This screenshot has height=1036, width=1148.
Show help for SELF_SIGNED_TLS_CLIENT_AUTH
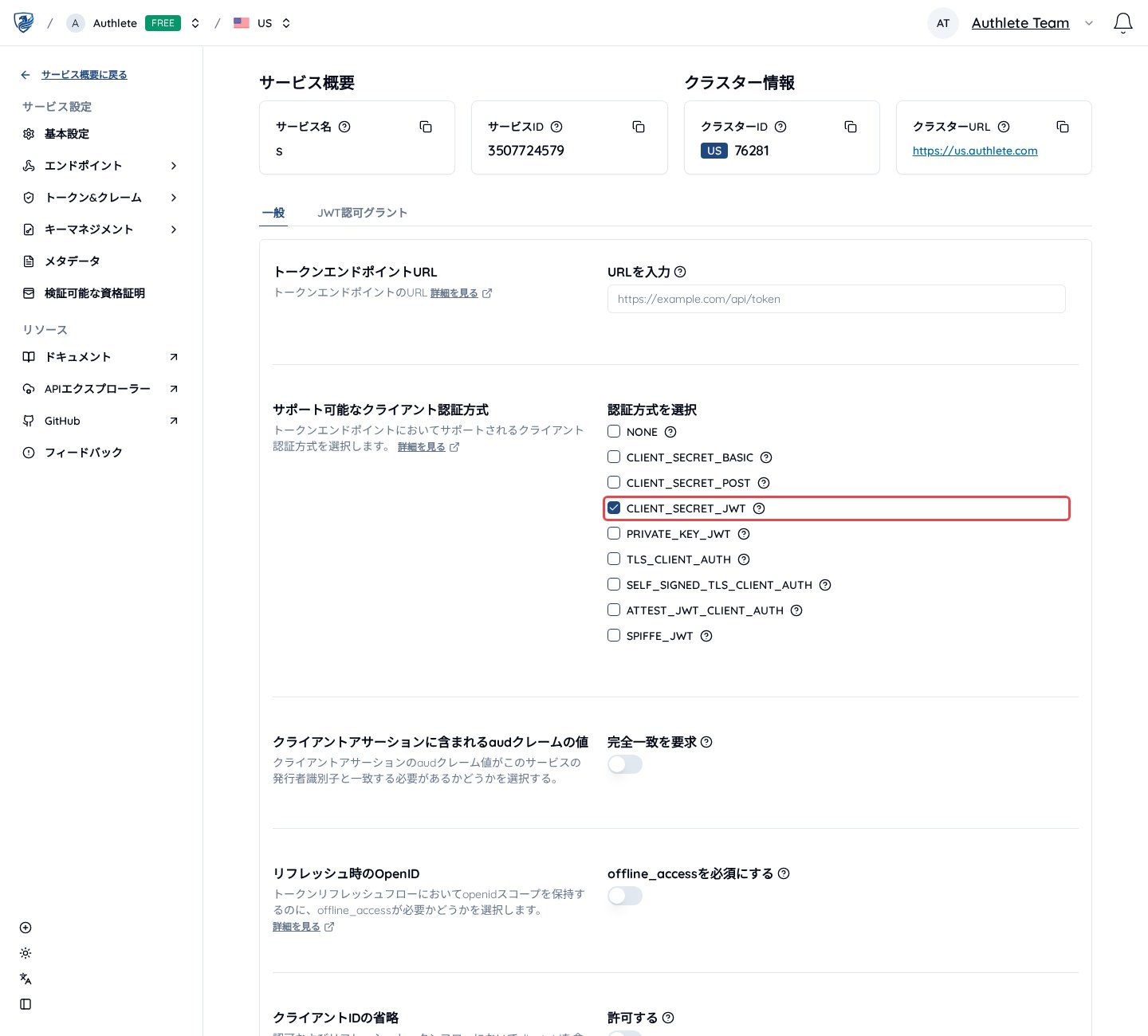pos(825,585)
